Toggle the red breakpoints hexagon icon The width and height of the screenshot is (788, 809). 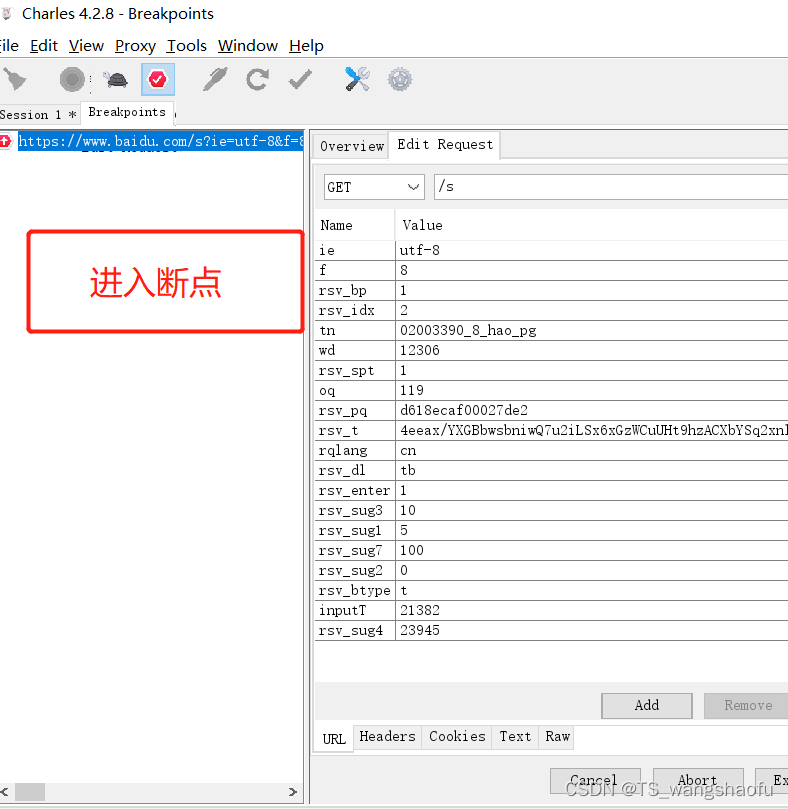click(x=158, y=79)
